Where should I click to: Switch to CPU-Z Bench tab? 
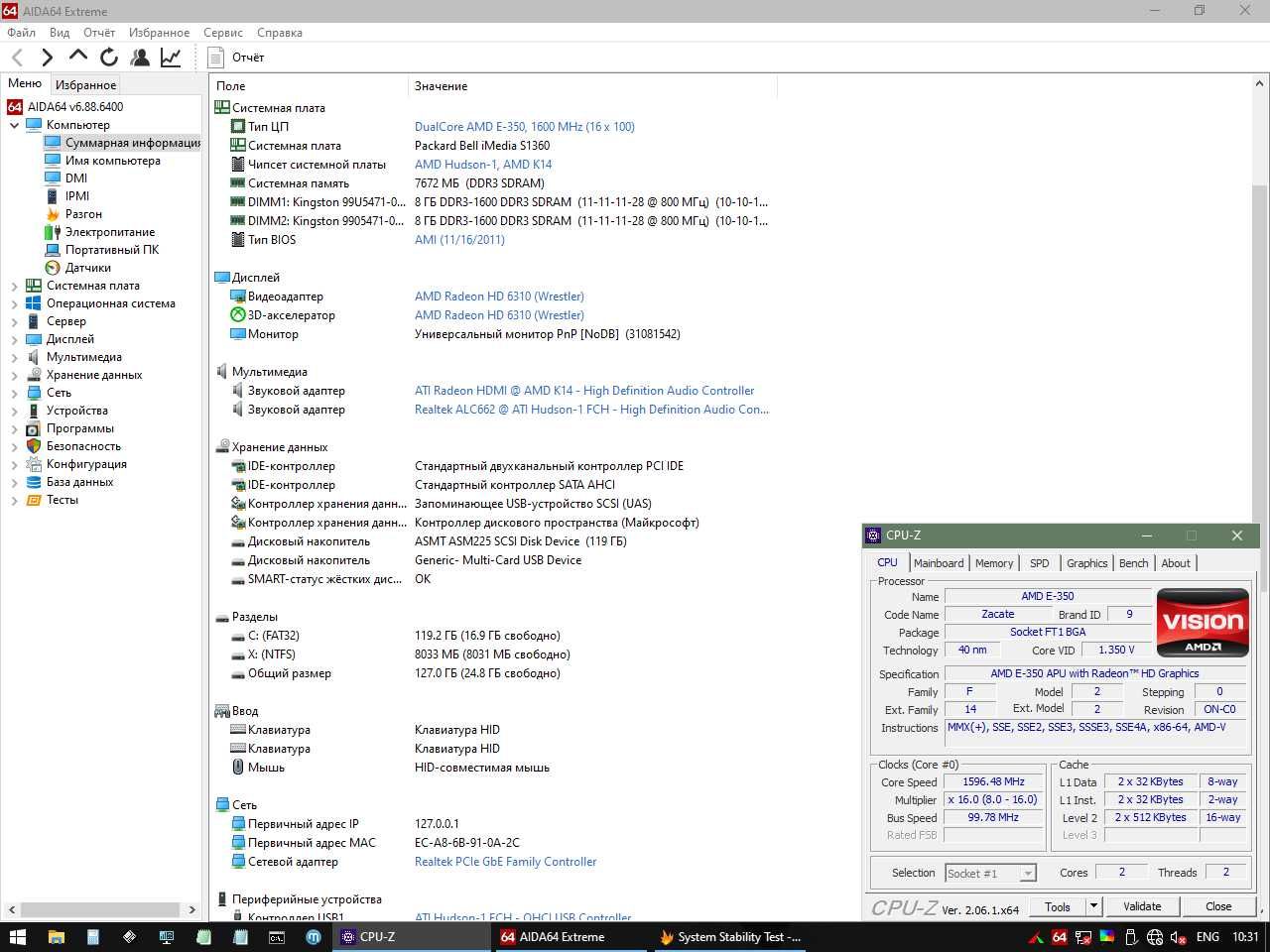pos(1133,563)
